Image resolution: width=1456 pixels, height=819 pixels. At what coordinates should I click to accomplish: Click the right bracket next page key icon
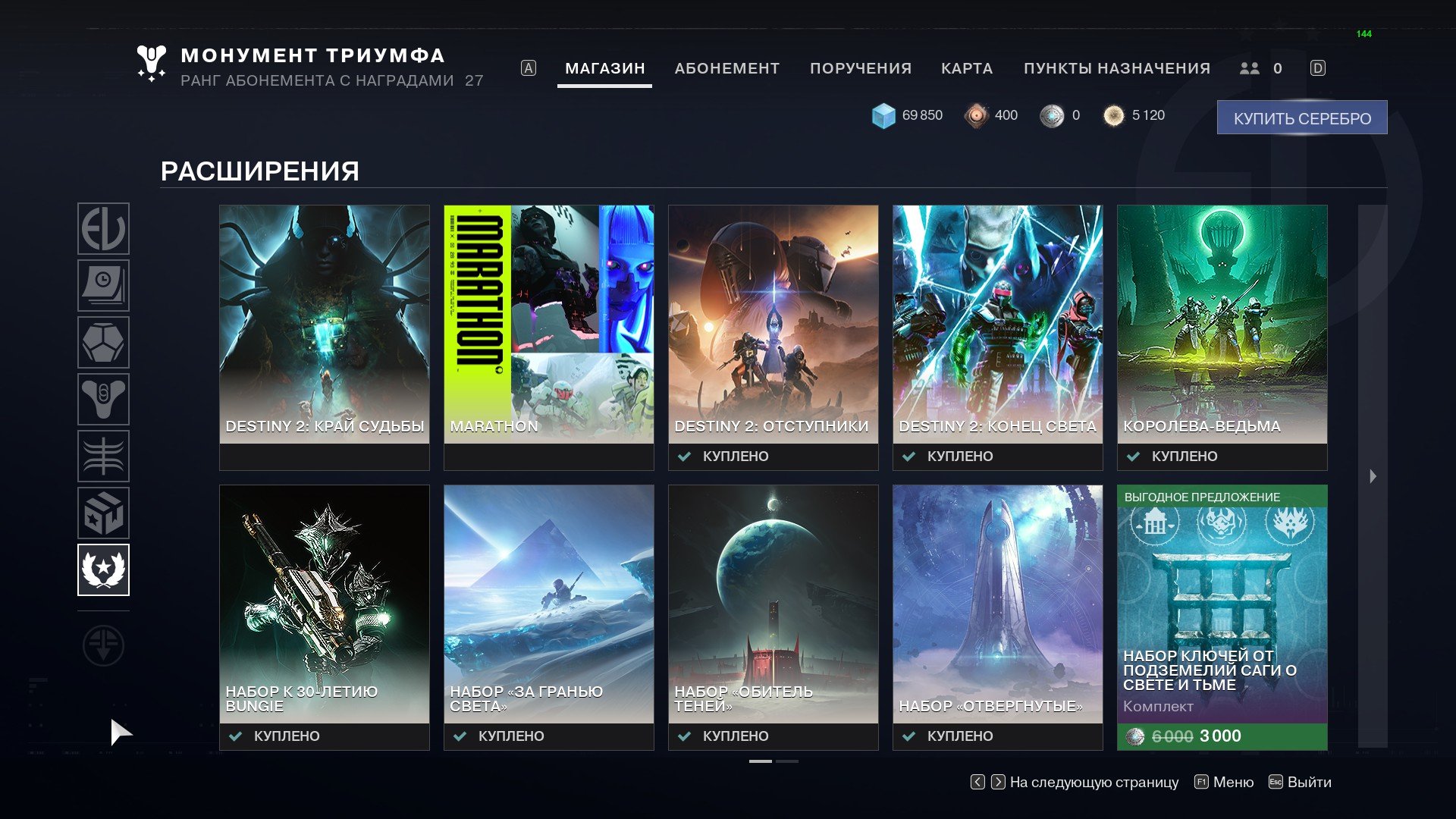pyautogui.click(x=998, y=782)
